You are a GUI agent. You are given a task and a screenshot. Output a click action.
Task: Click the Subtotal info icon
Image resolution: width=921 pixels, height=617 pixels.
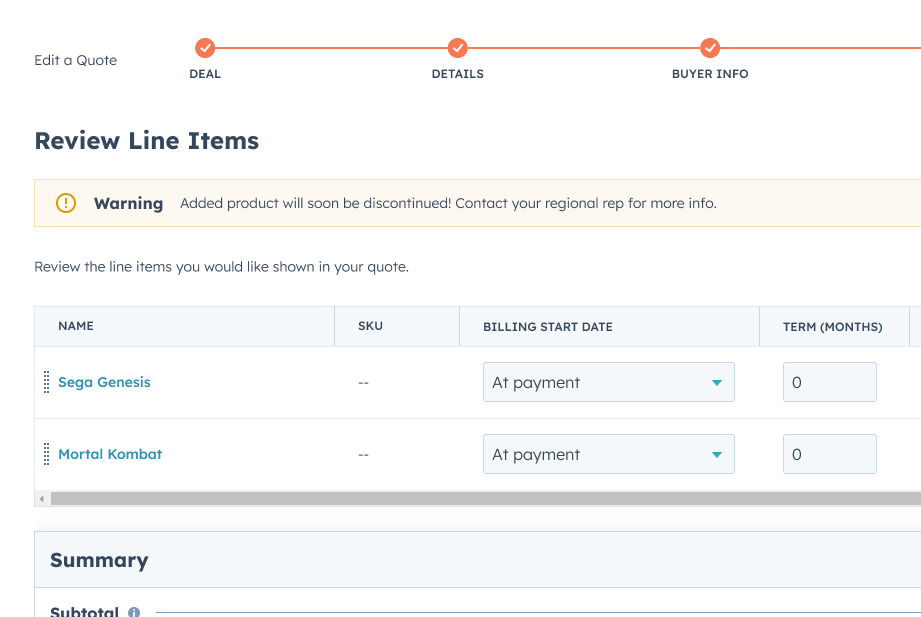tap(134, 612)
